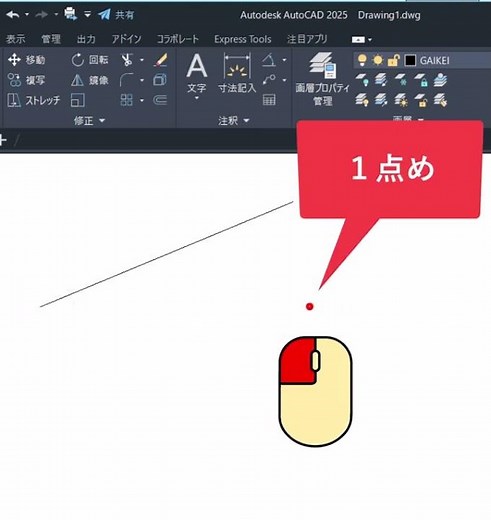Select the コラボレート ribbon tab
This screenshot has width=491, height=520.
(178, 39)
